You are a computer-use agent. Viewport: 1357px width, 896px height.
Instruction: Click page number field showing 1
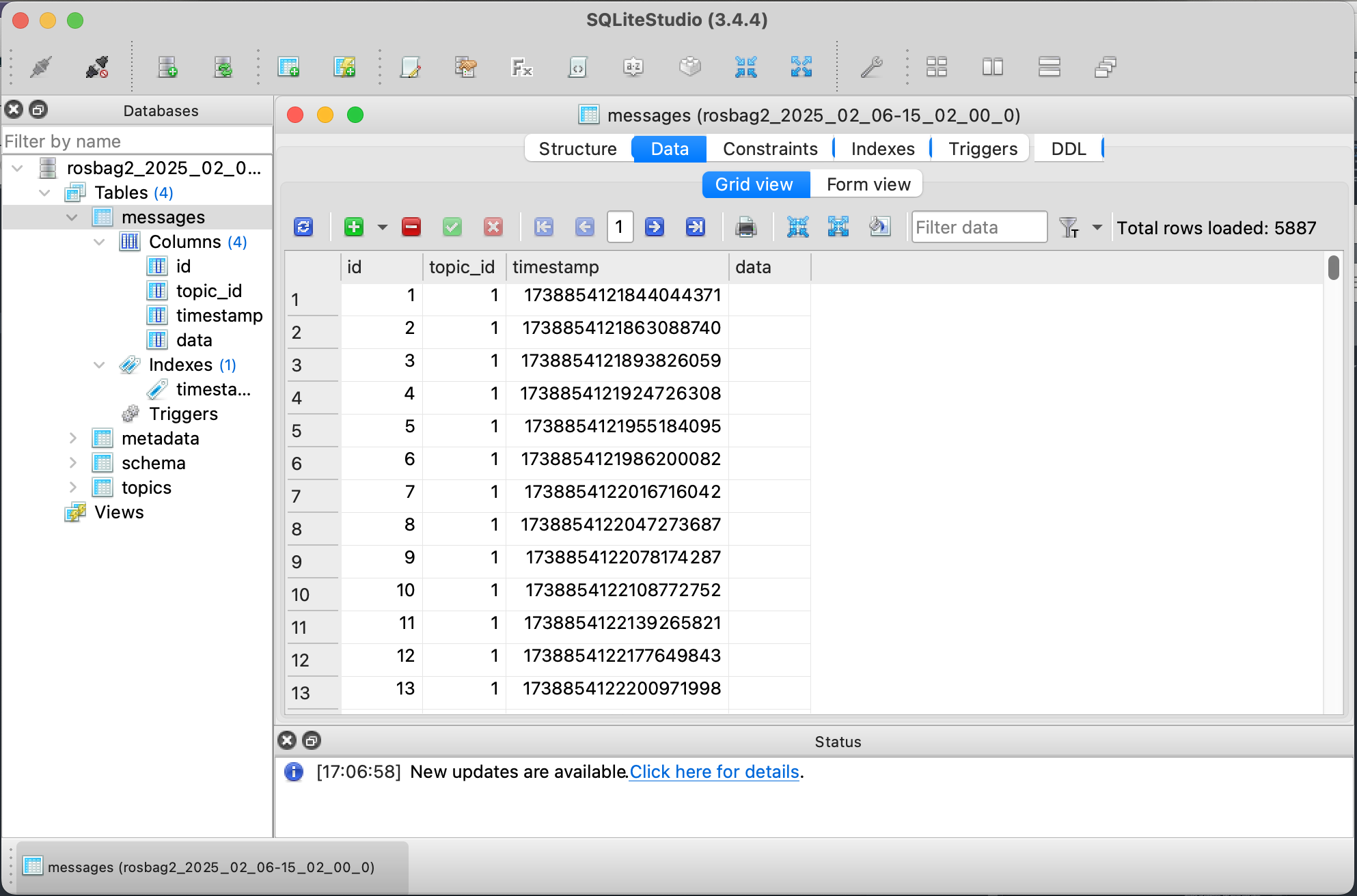pyautogui.click(x=620, y=227)
